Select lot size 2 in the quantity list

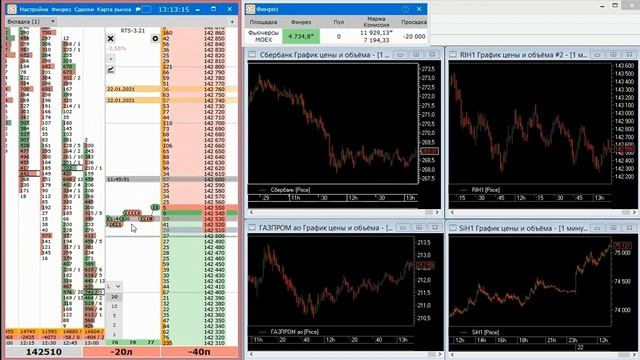(x=114, y=325)
